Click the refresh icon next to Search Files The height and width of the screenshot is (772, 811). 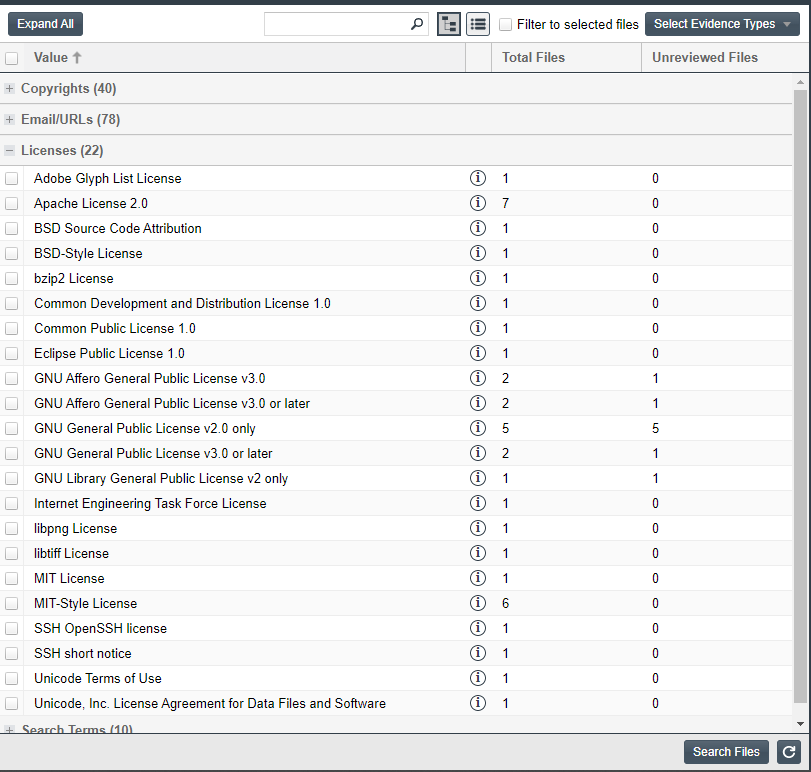coord(788,752)
